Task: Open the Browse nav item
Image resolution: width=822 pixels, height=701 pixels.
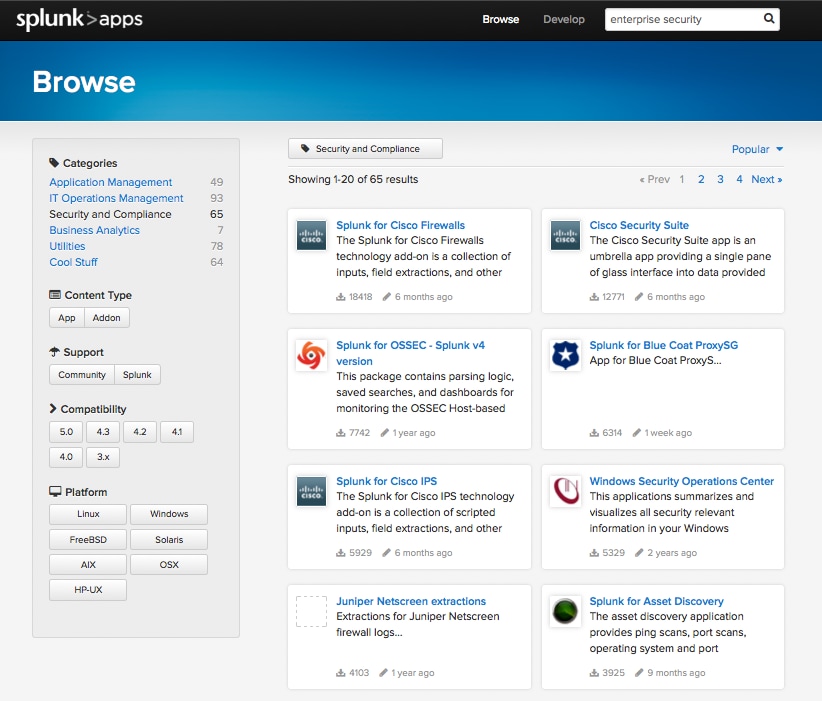Action: point(501,19)
